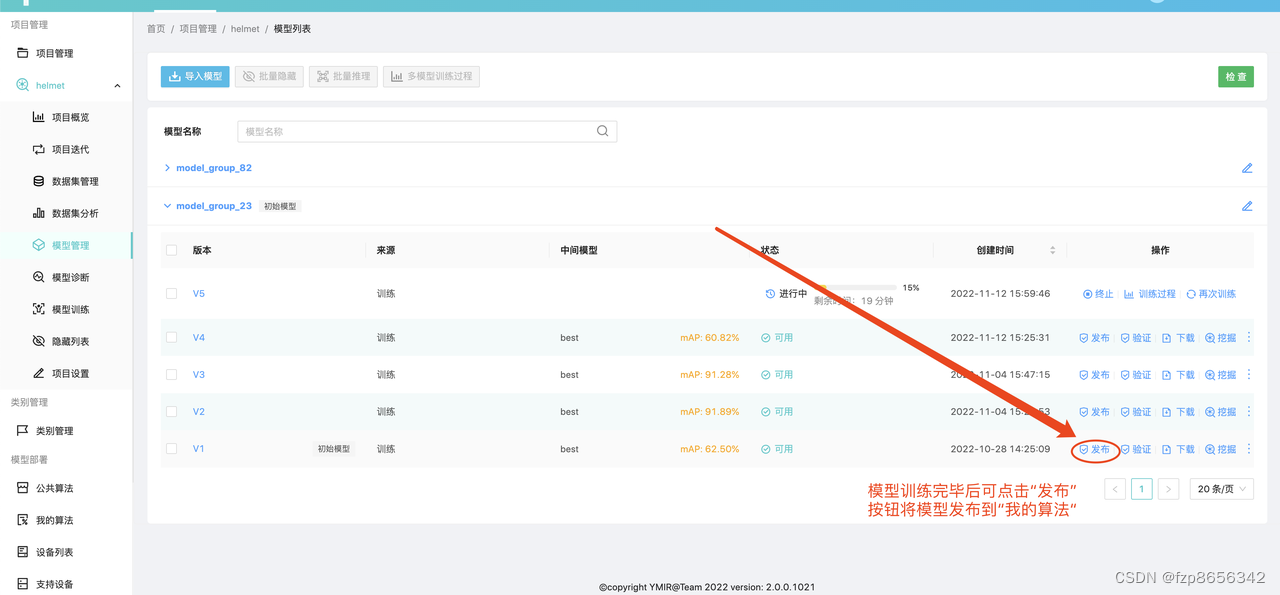Collapse the model_group_23 group
The width and height of the screenshot is (1280, 595).
pos(167,206)
